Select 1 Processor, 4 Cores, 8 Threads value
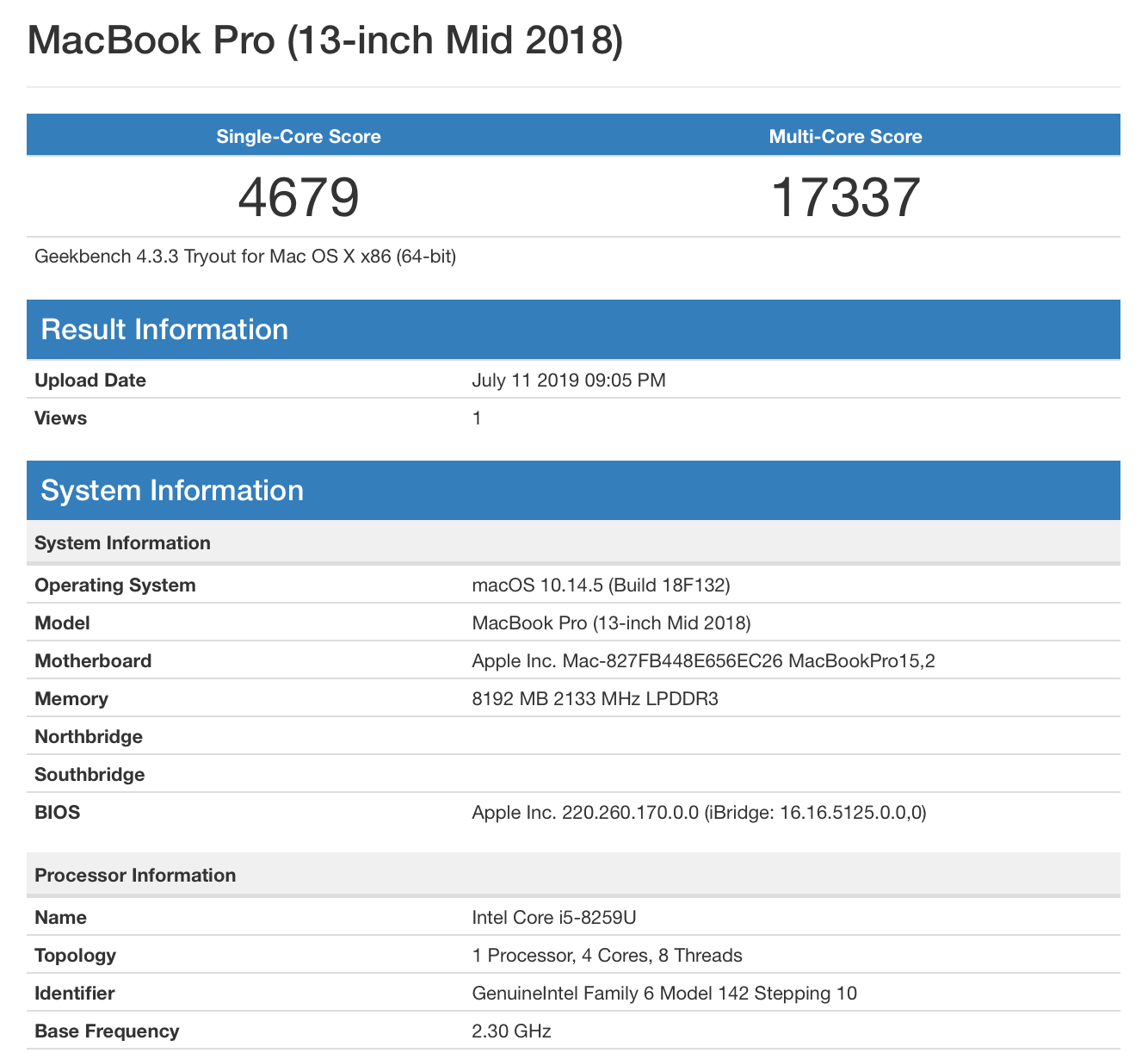Screen dimensions: 1148x1059 [x=607, y=956]
